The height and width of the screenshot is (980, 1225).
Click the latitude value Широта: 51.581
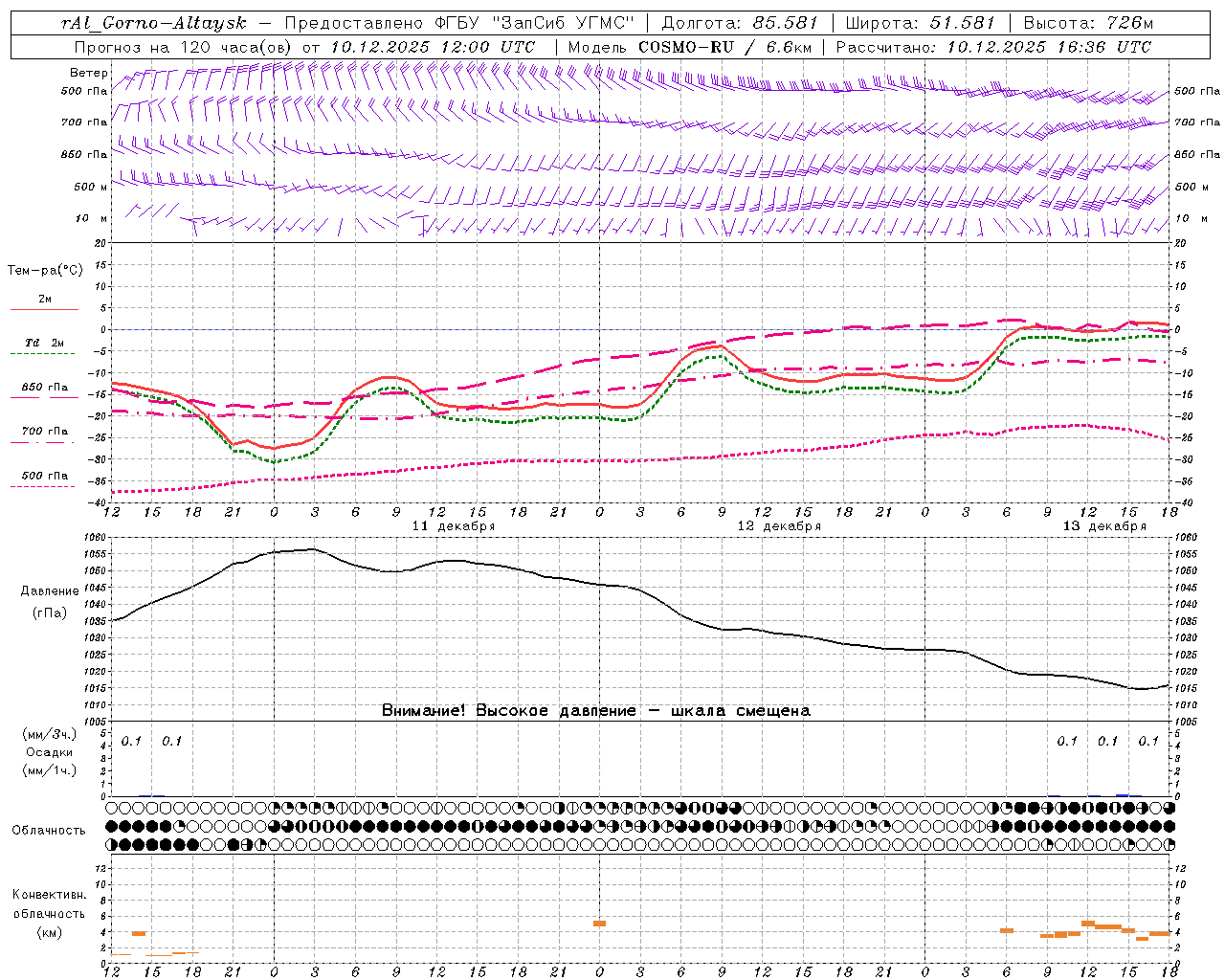922,23
